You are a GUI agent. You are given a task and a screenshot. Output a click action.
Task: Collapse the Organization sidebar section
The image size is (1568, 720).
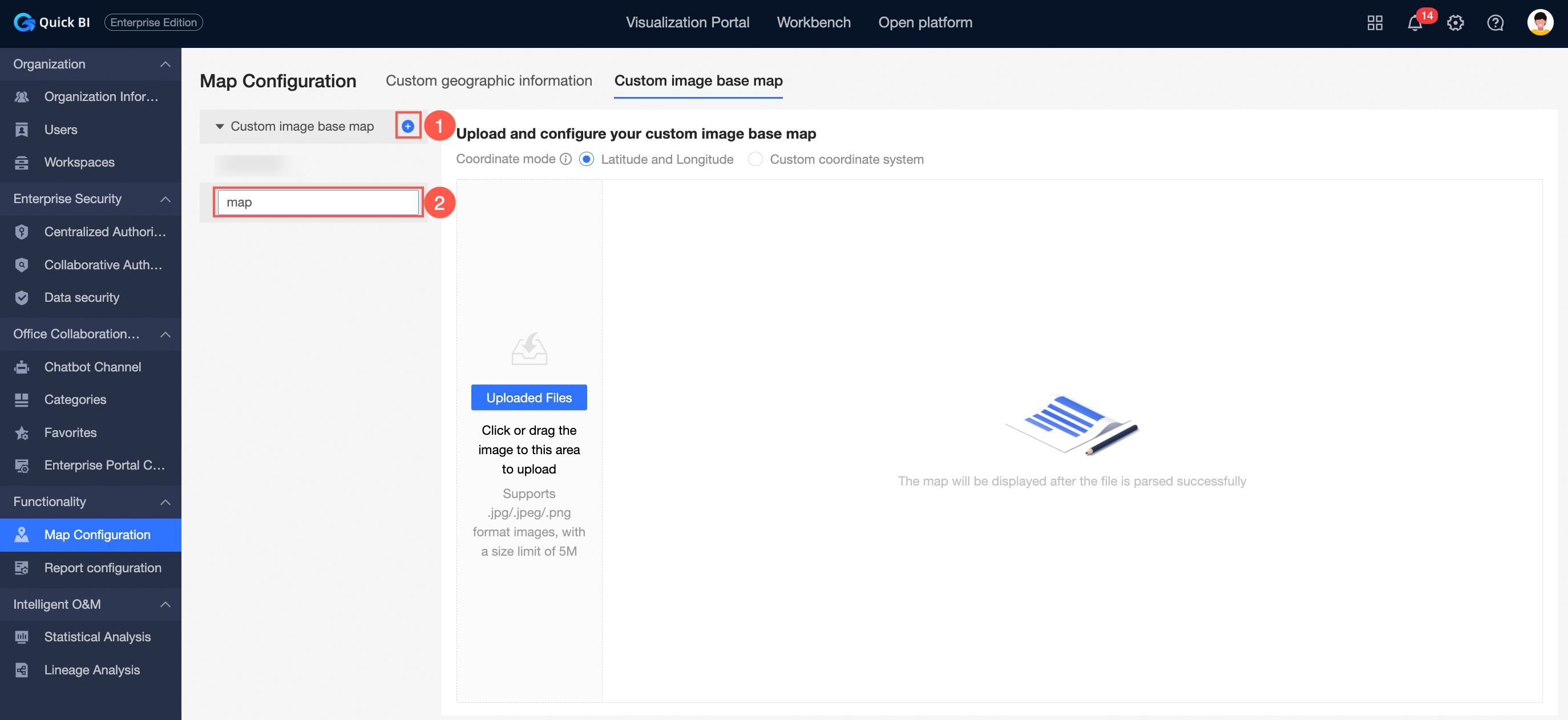click(x=165, y=64)
